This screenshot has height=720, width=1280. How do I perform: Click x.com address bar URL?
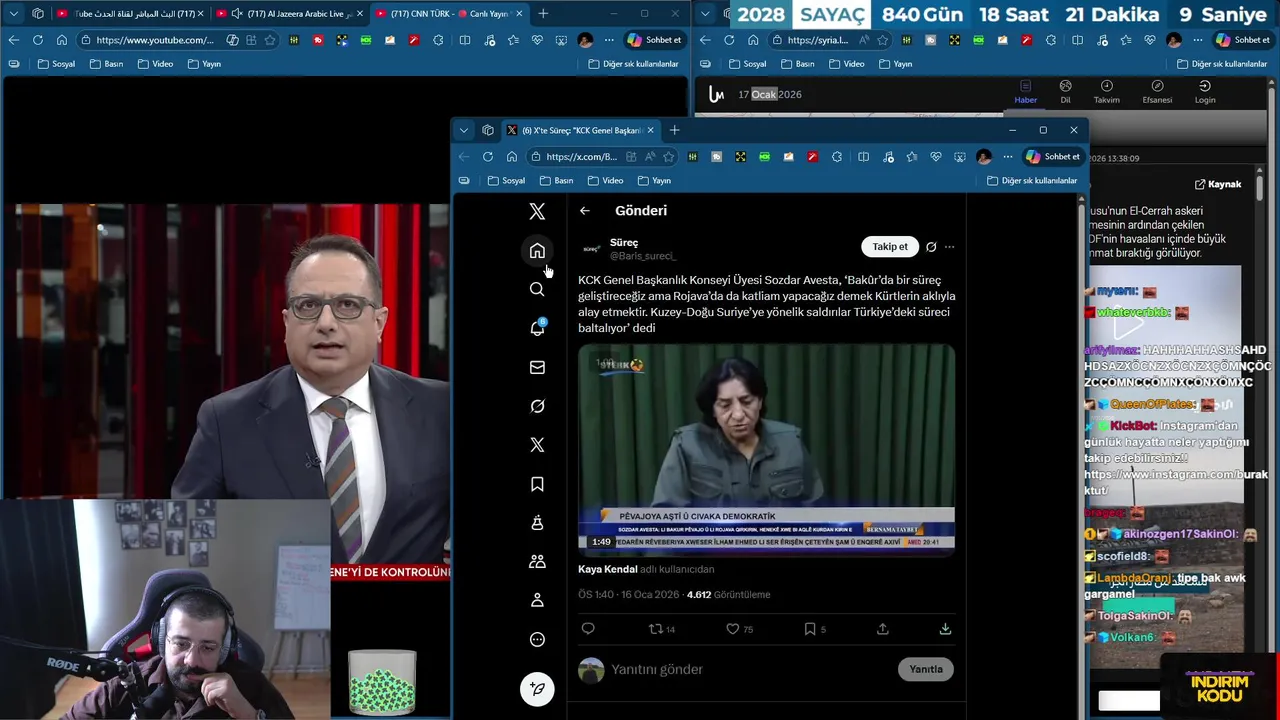pyautogui.click(x=581, y=157)
